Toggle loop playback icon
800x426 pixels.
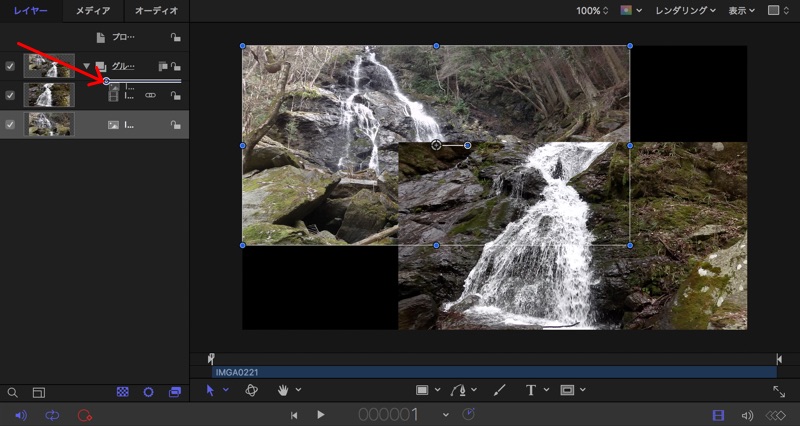pos(52,415)
